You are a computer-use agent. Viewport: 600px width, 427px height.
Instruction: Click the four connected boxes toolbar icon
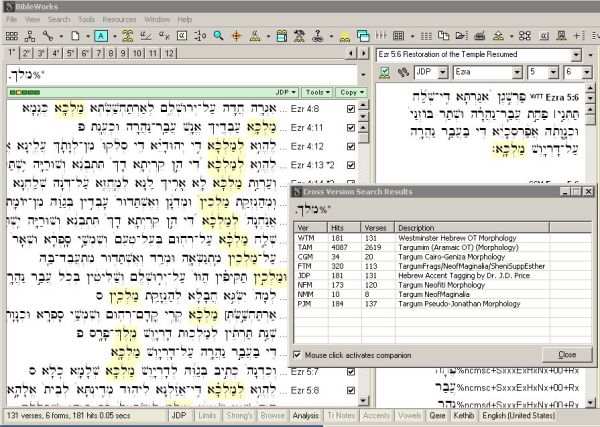point(525,36)
